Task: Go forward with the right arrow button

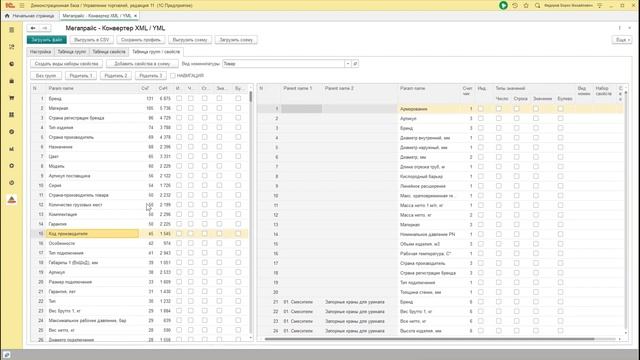Action: pyautogui.click(x=45, y=28)
